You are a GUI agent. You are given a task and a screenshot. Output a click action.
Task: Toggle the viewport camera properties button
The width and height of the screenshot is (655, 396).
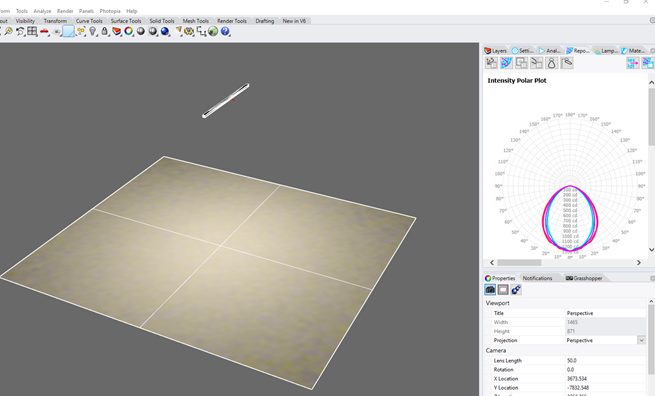[490, 289]
